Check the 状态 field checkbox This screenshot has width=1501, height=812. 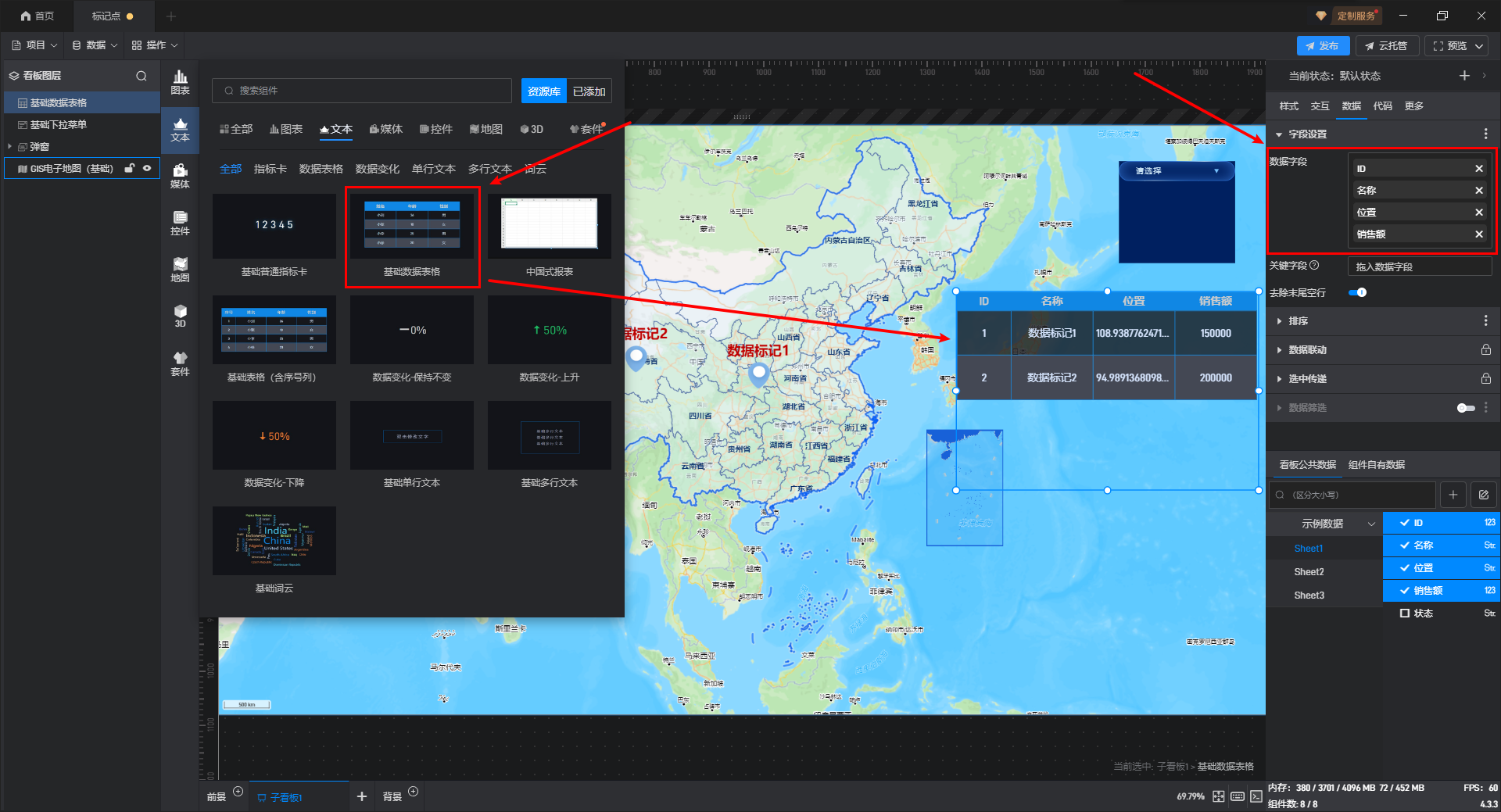[x=1405, y=613]
